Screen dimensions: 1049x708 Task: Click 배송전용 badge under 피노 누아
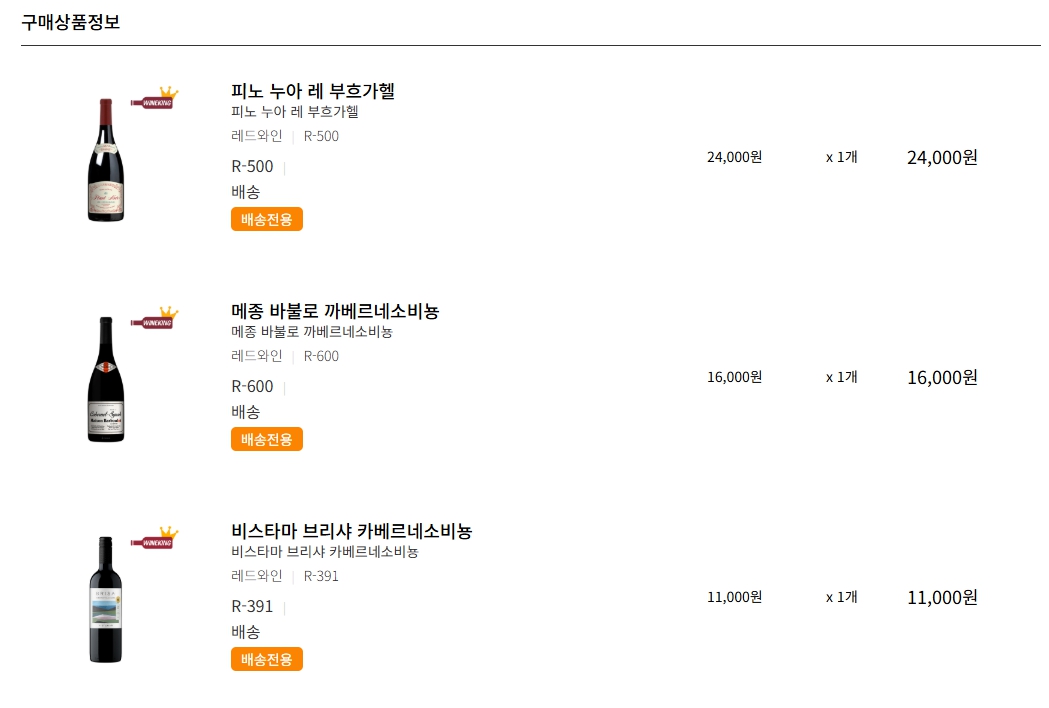(x=267, y=219)
